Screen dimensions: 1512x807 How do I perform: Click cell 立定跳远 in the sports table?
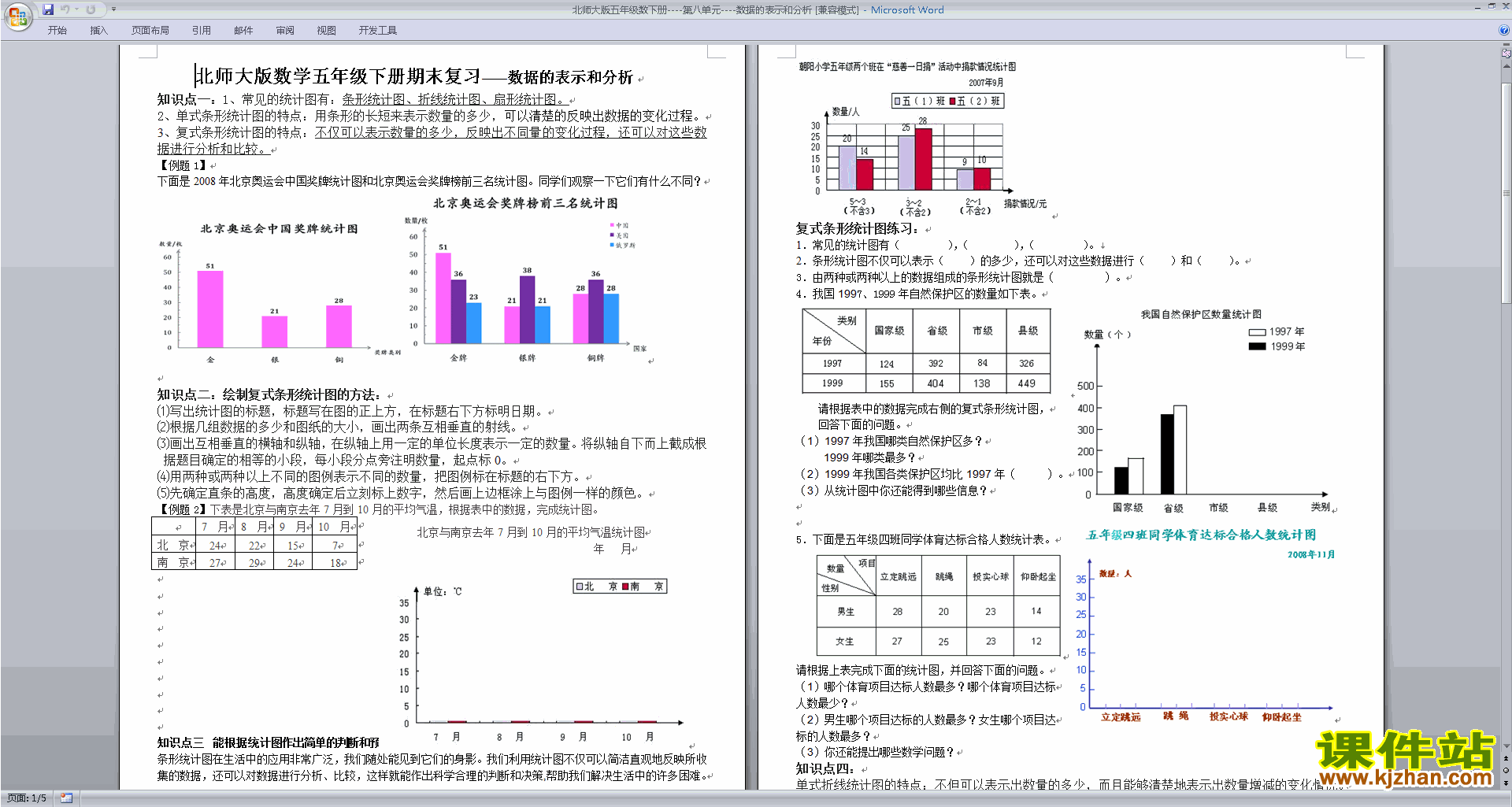(x=898, y=577)
